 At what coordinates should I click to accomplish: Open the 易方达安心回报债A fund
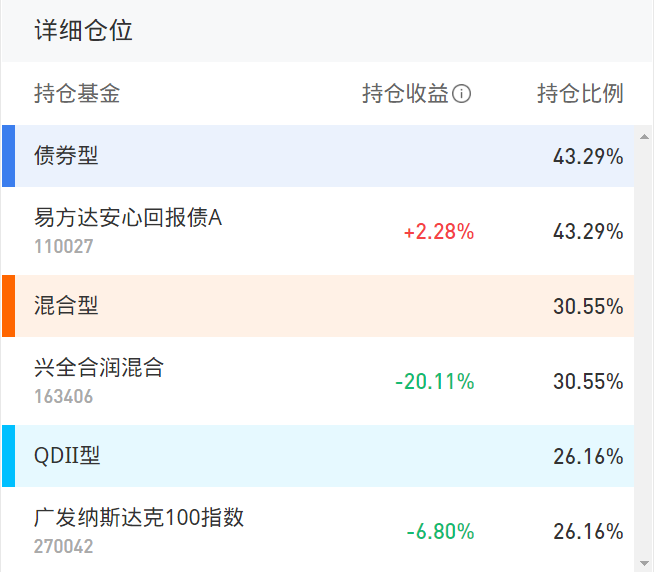[127, 218]
